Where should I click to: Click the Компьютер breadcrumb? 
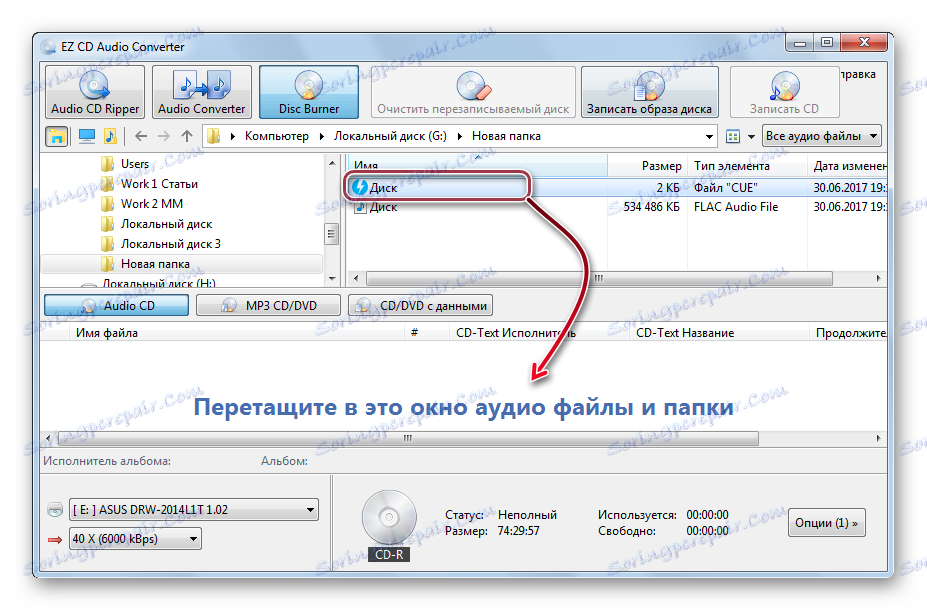[277, 136]
